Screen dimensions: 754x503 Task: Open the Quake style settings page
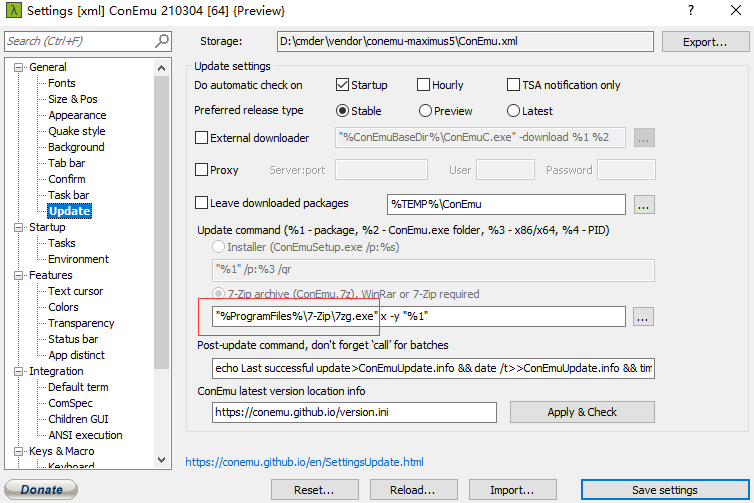point(76,131)
